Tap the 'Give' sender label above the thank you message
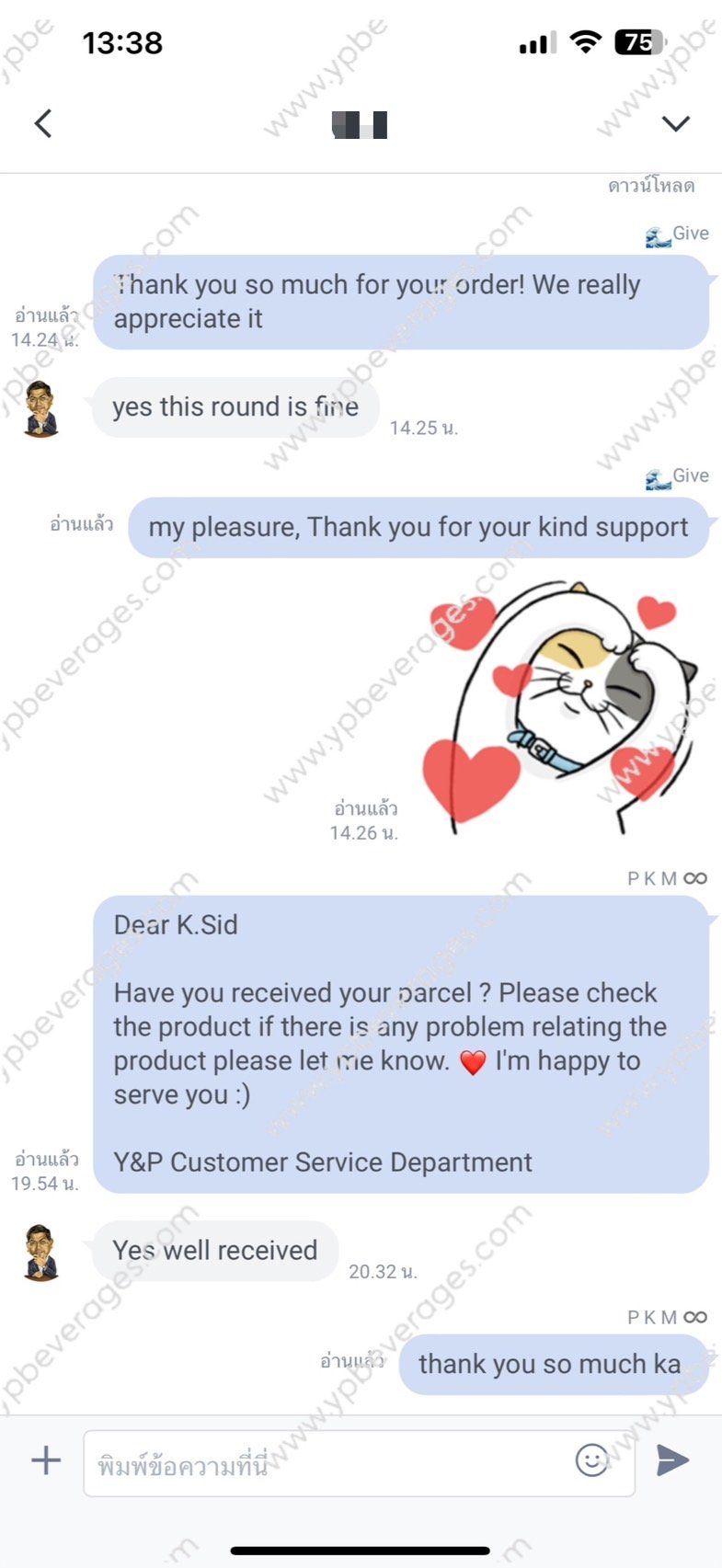This screenshot has width=722, height=1568. (x=690, y=234)
